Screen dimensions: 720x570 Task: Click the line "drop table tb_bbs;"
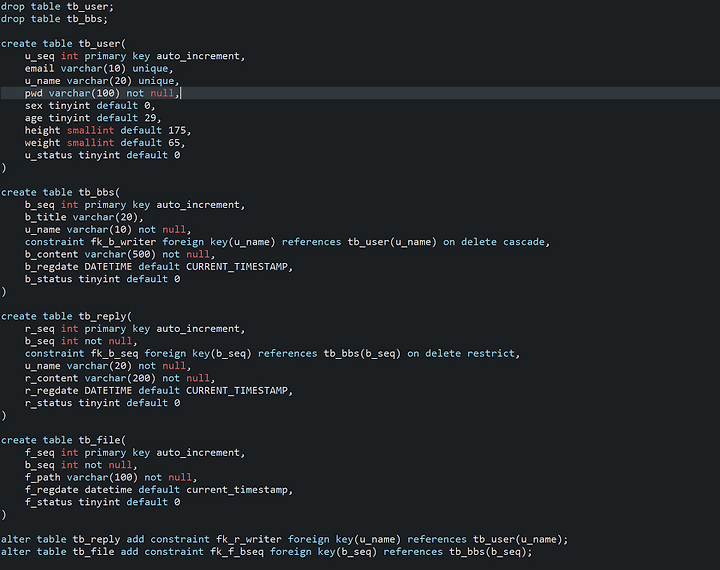click(54, 19)
